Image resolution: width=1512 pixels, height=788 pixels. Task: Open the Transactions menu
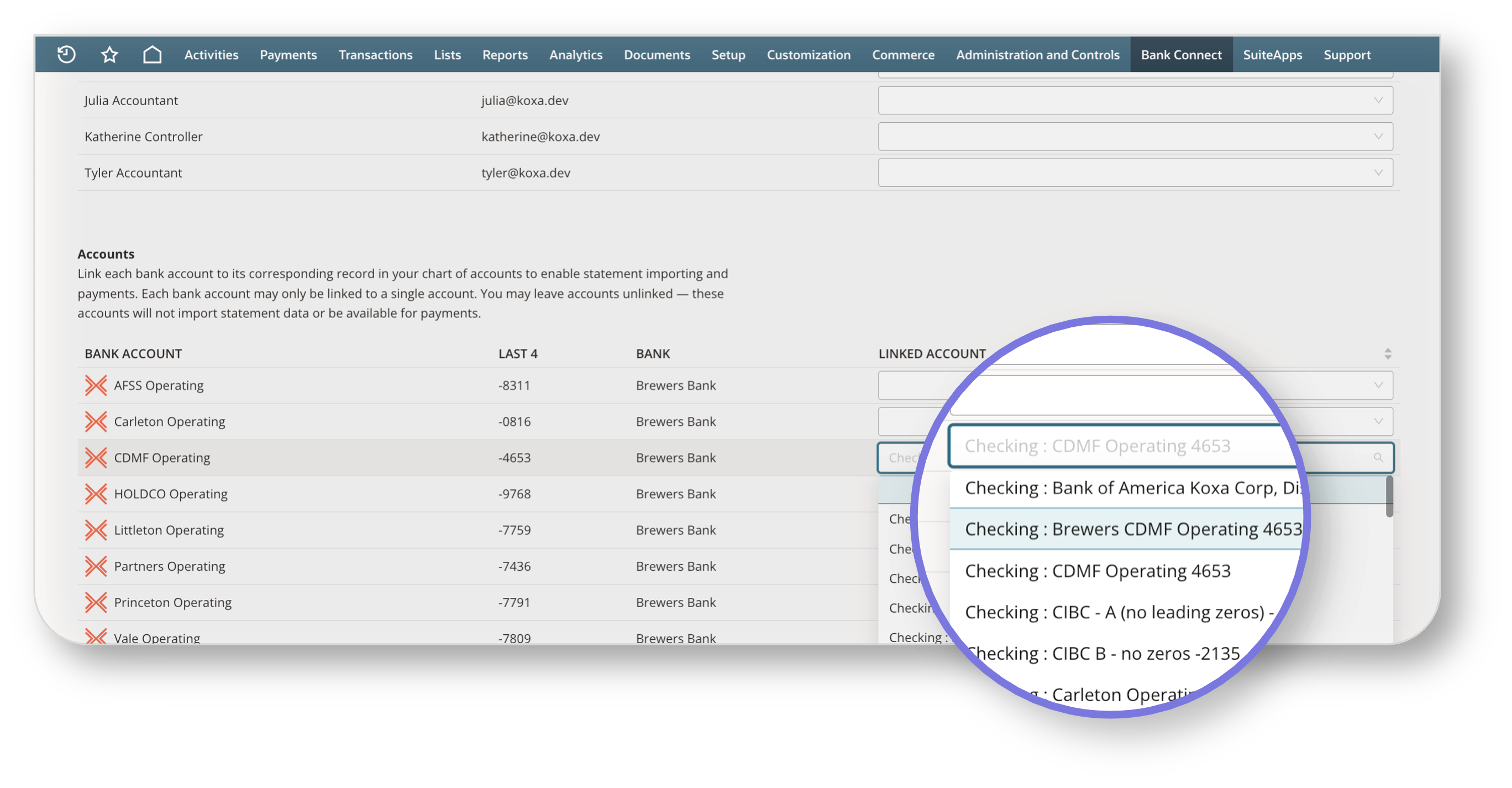[x=376, y=55]
